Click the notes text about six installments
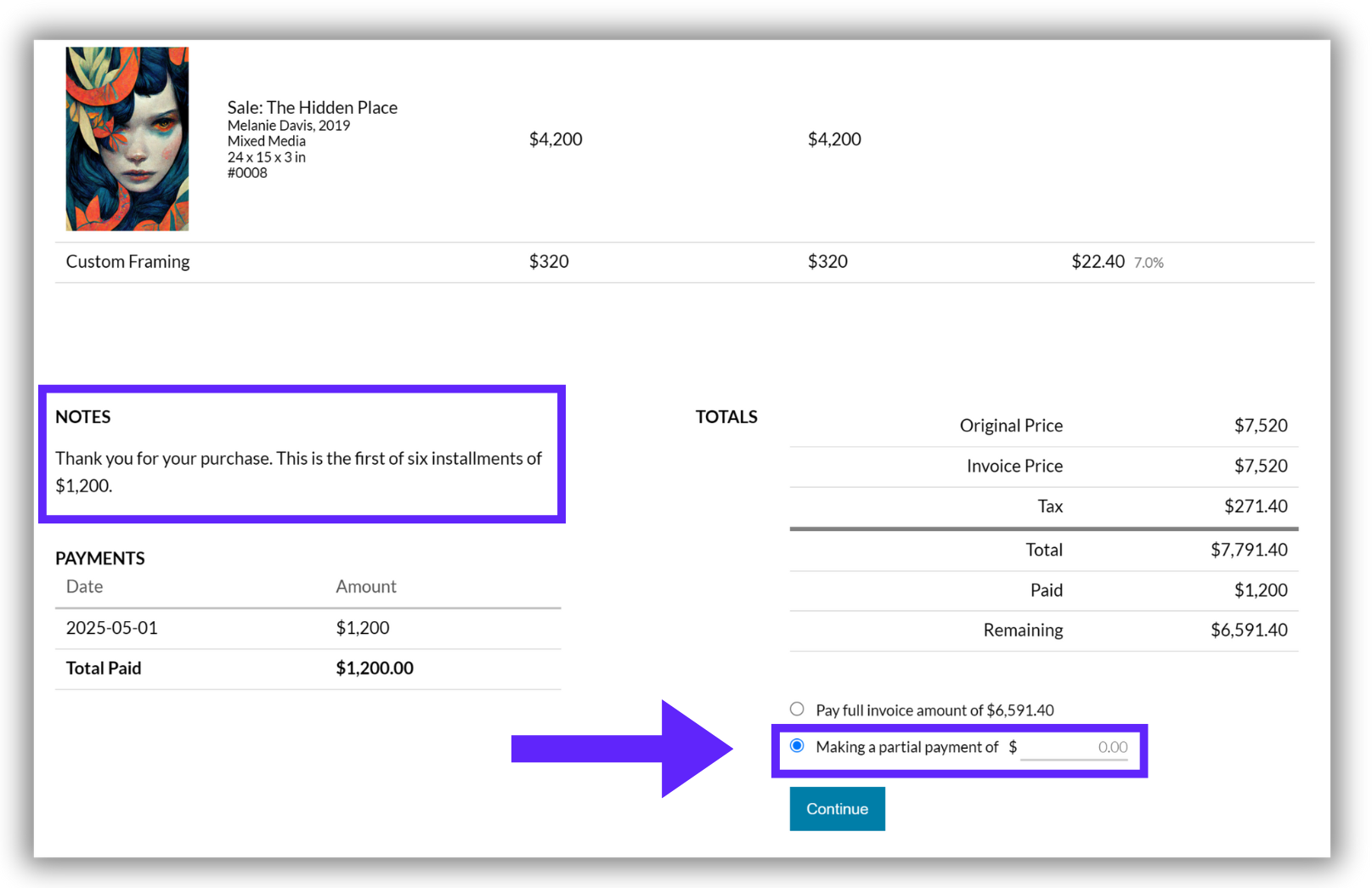Image resolution: width=1372 pixels, height=888 pixels. tap(298, 472)
